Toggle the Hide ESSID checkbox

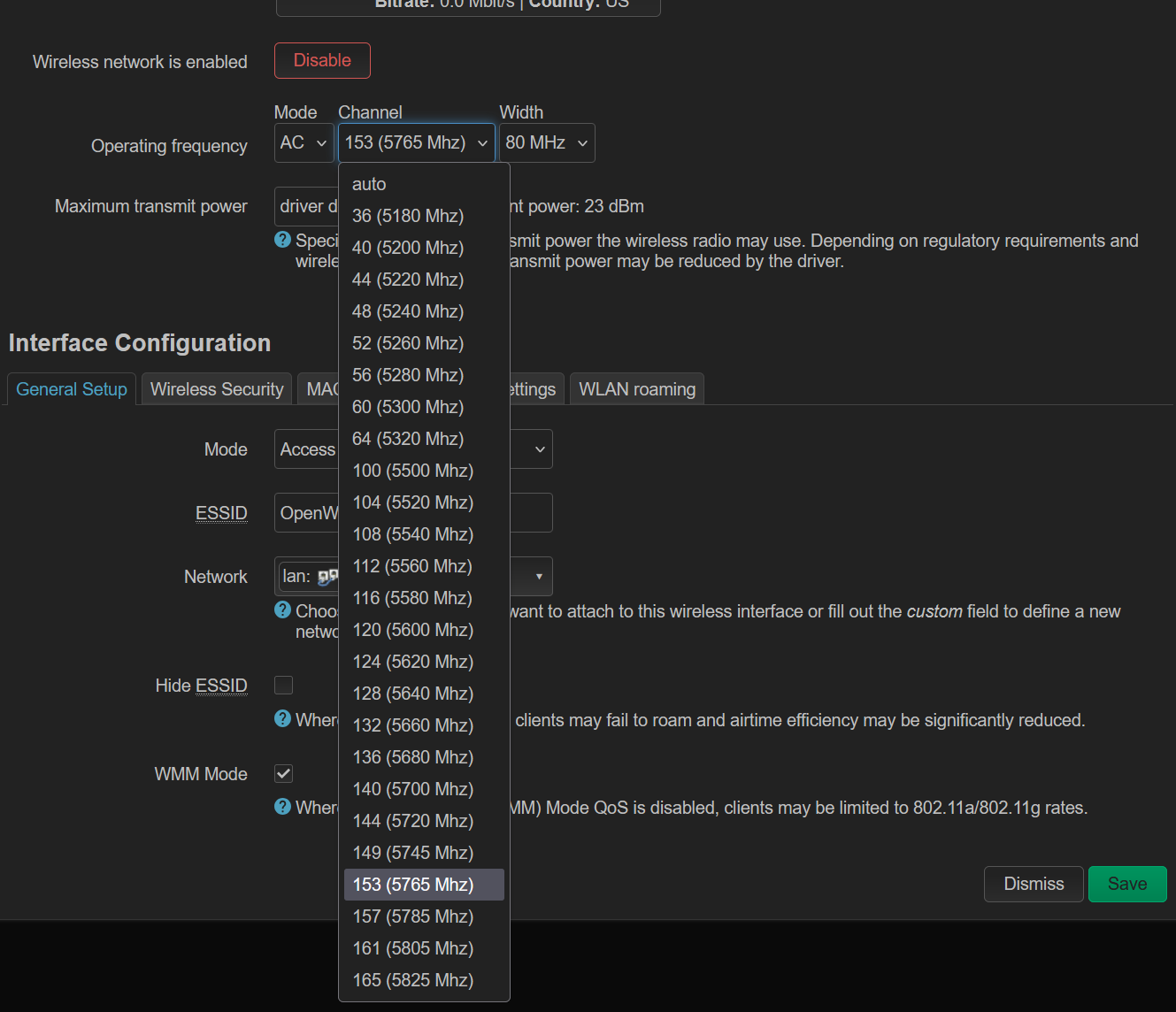284,686
